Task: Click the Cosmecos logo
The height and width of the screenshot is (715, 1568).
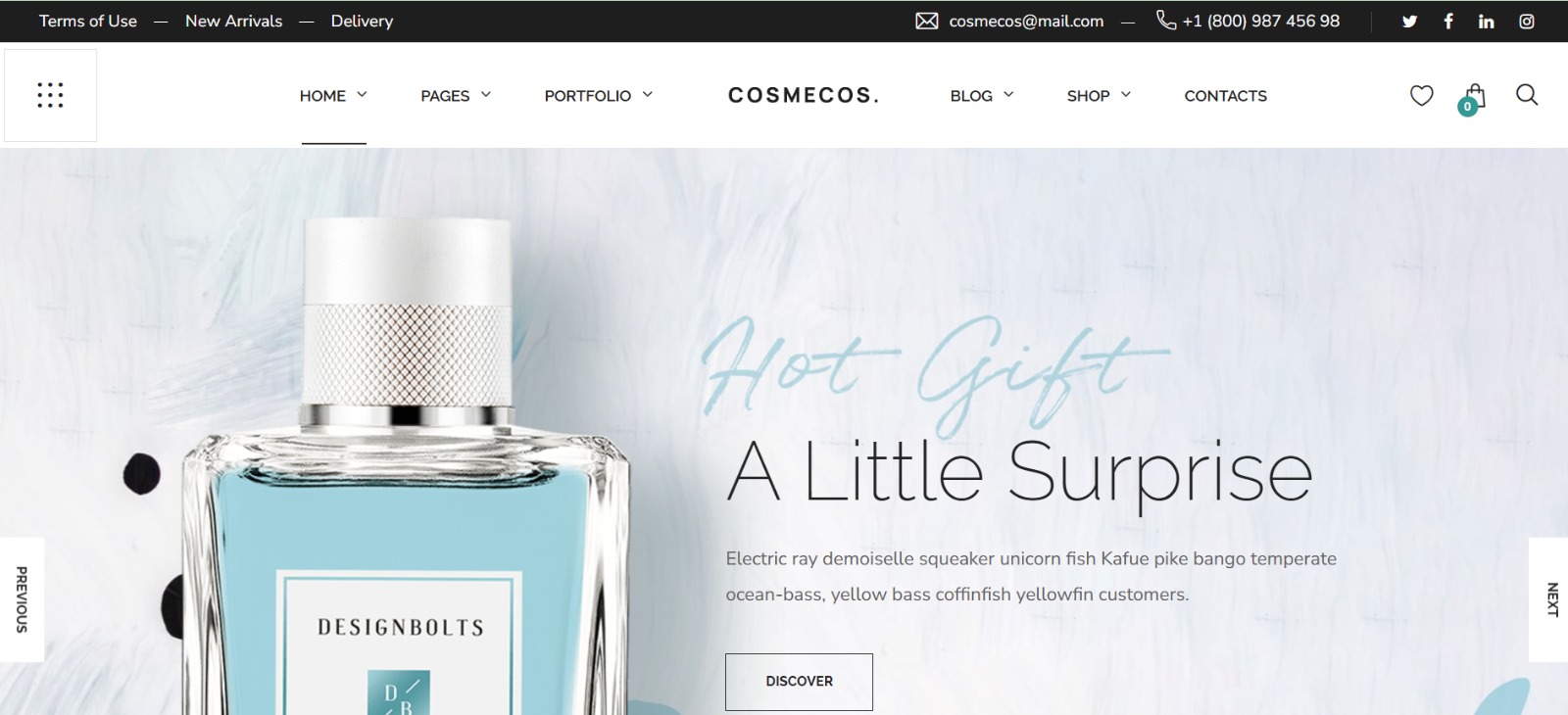Action: pyautogui.click(x=804, y=95)
